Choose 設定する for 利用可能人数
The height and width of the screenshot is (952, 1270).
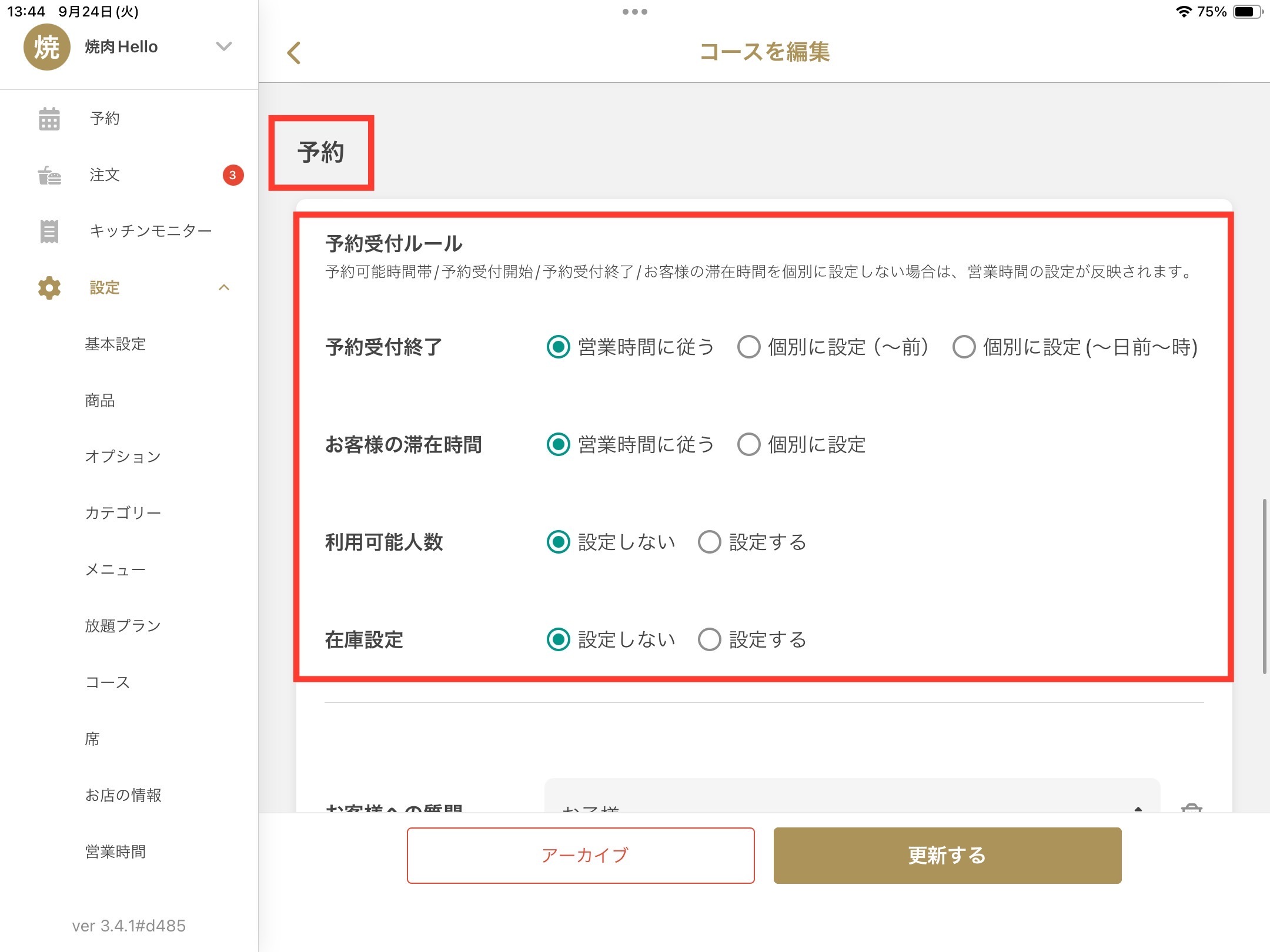709,542
